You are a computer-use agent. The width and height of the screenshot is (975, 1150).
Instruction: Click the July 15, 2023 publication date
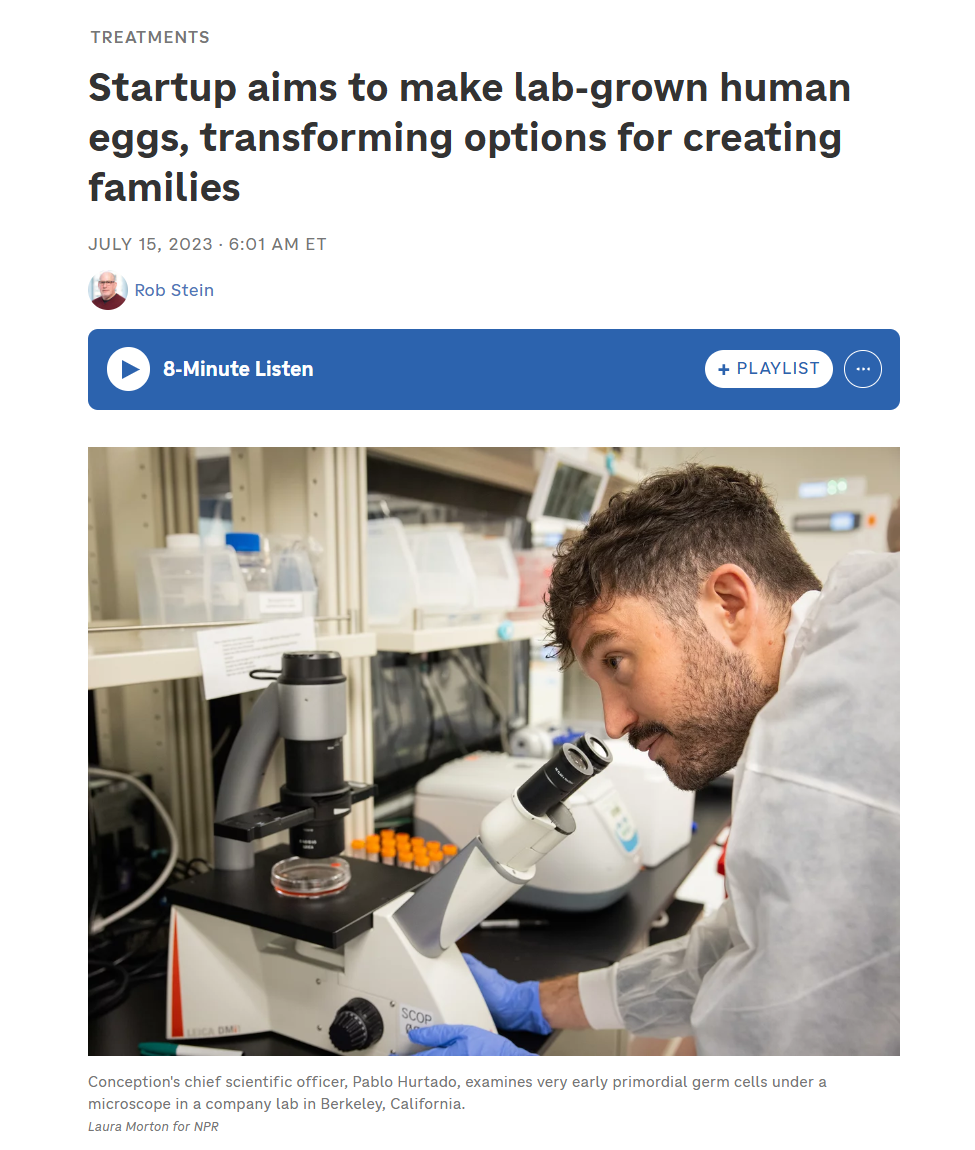[150, 244]
